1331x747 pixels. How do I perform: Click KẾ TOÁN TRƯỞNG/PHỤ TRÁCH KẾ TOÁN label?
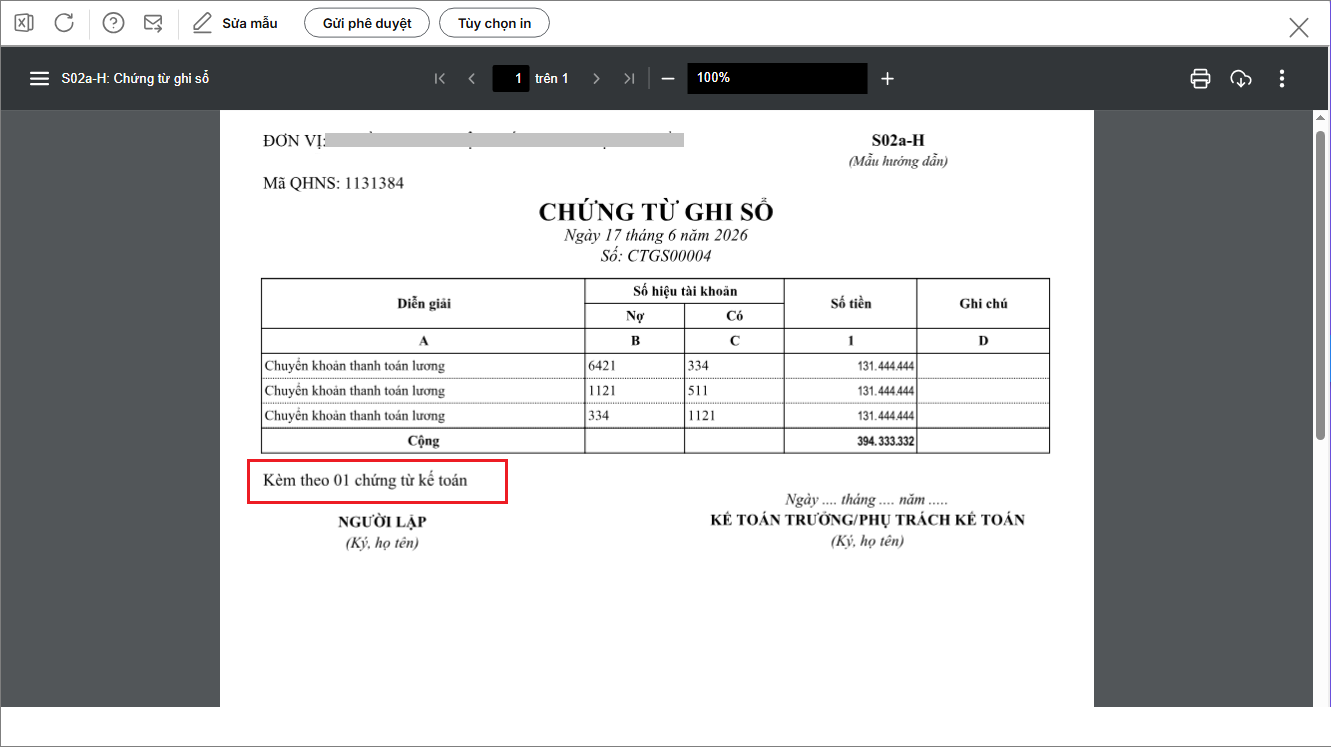click(867, 520)
